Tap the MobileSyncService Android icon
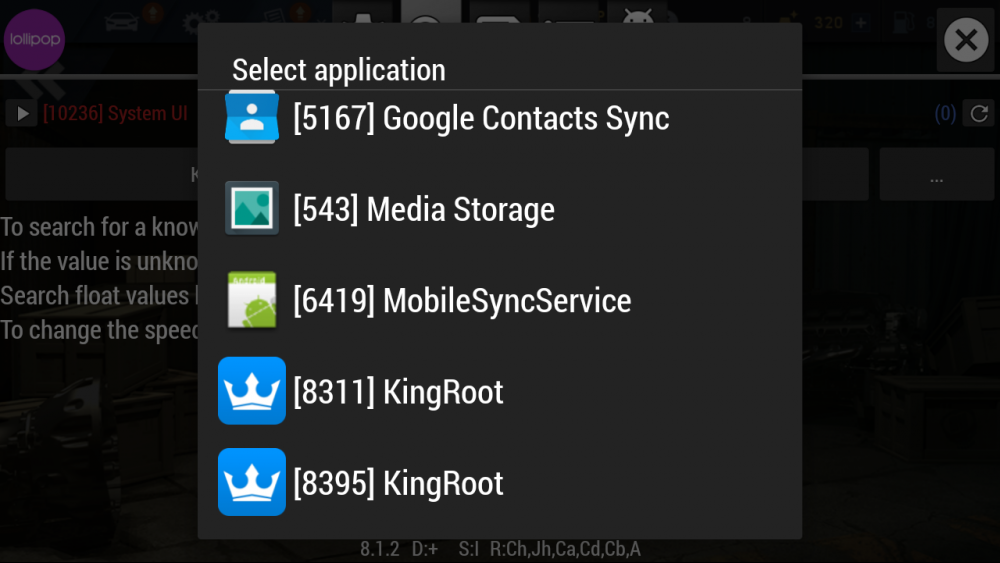The height and width of the screenshot is (563, 1000). pyautogui.click(x=251, y=300)
